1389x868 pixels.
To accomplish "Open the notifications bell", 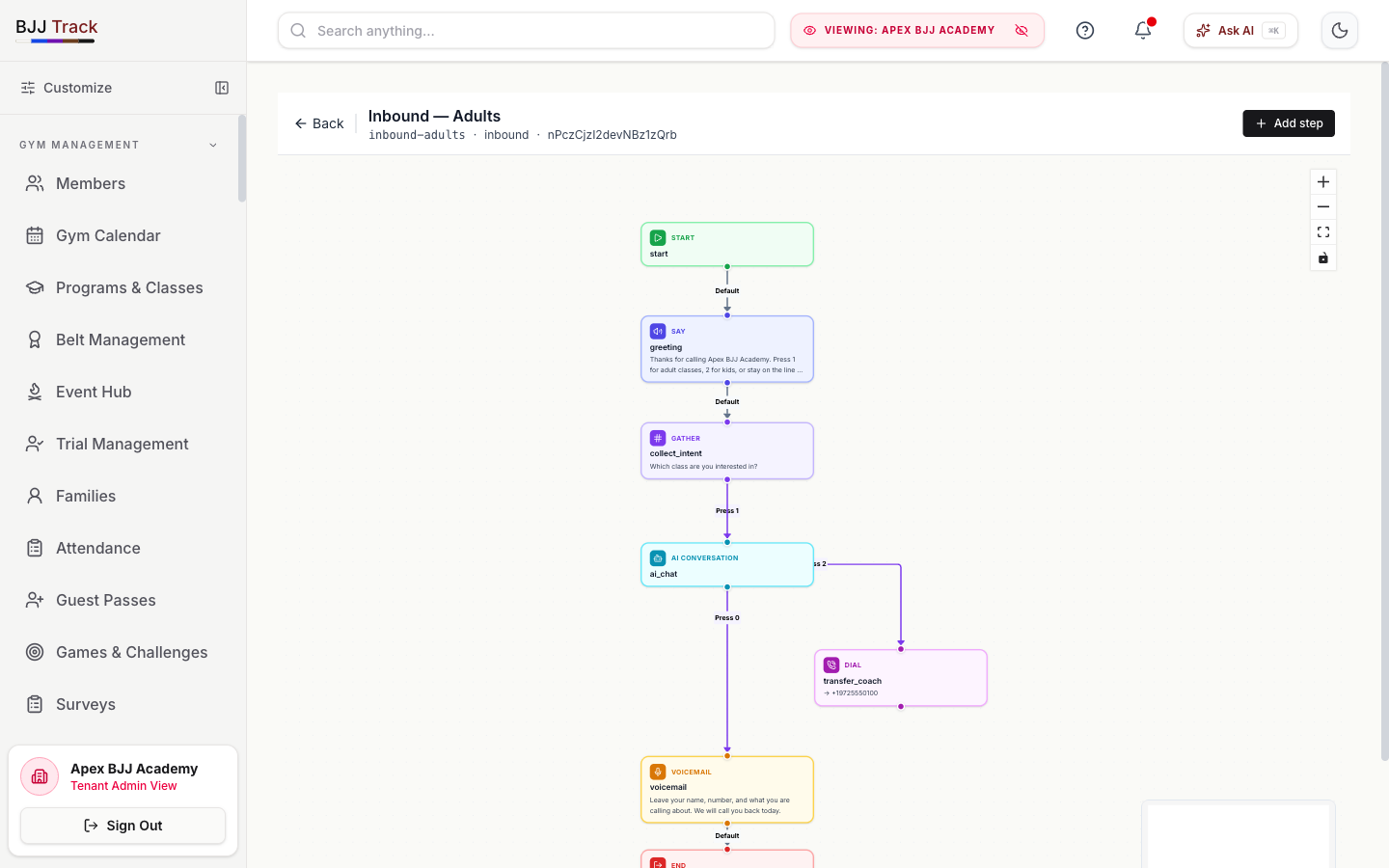I will click(x=1143, y=31).
